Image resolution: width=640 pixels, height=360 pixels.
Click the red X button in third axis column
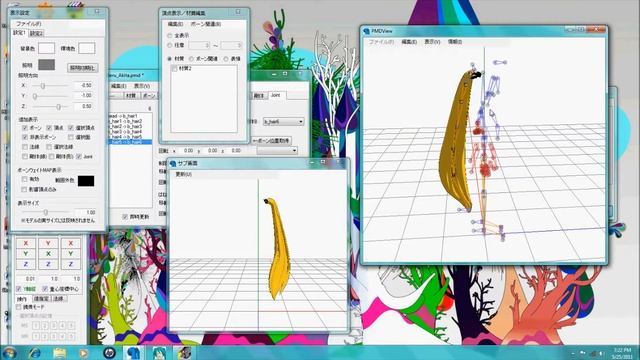[71, 243]
